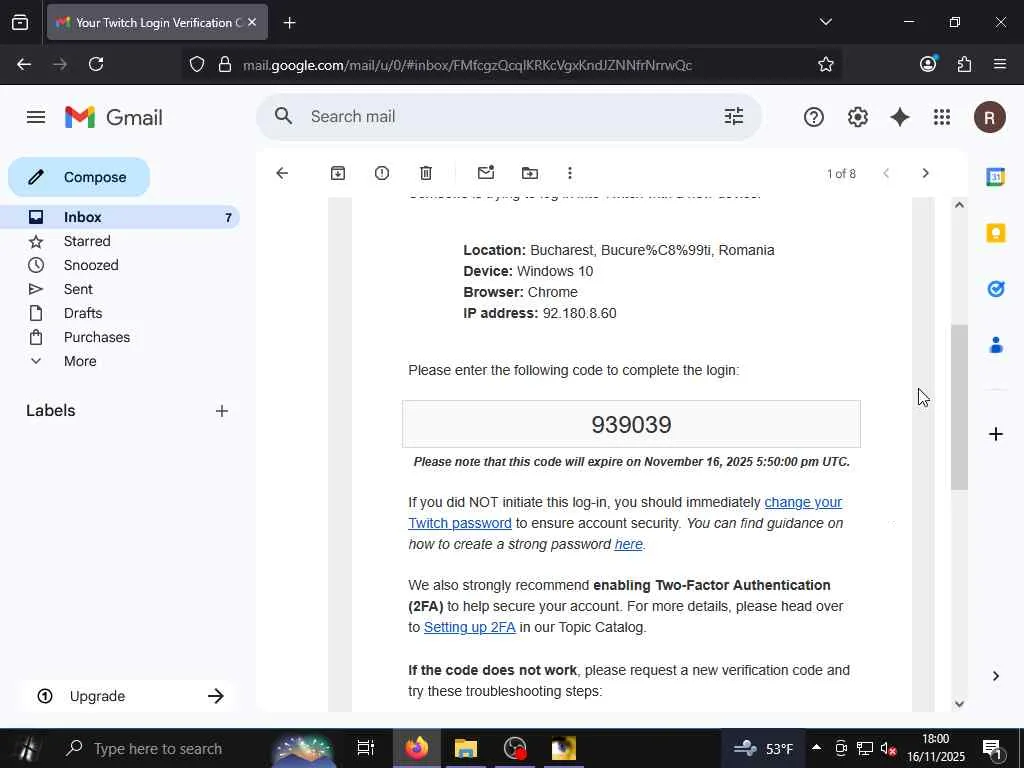The width and height of the screenshot is (1024, 768).
Task: Open the Gmail main menu hamburger
Action: pos(36,117)
